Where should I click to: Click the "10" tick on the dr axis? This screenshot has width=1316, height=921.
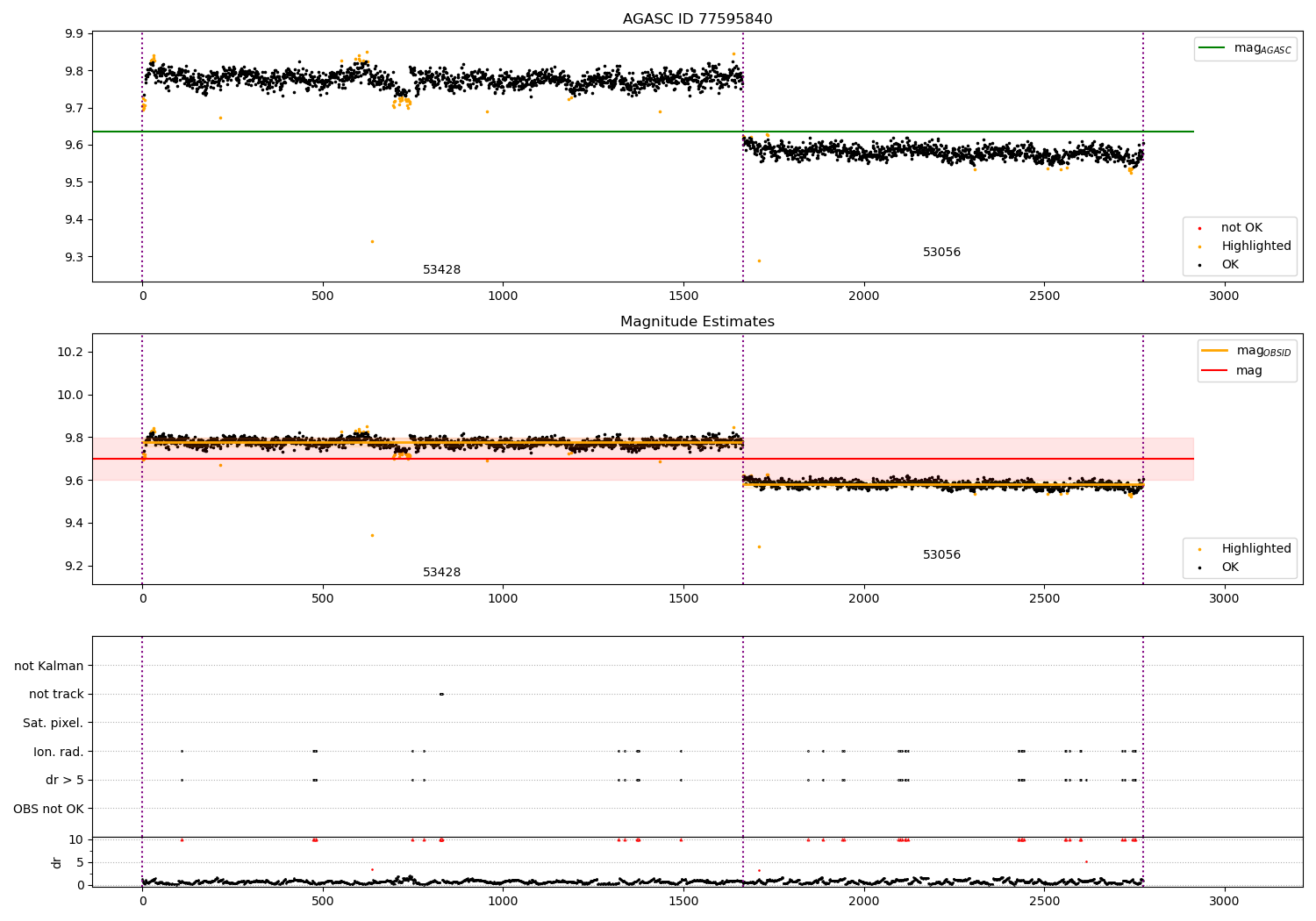(76, 840)
